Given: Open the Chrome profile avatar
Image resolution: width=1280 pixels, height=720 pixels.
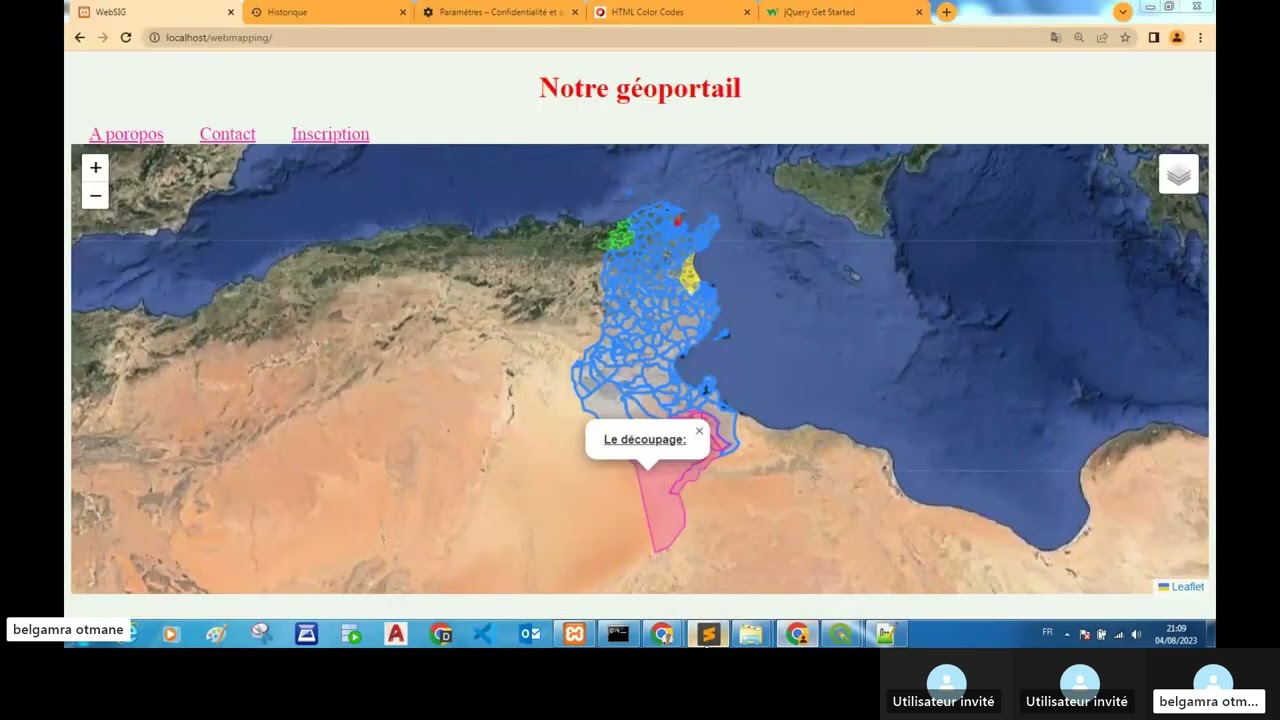Looking at the screenshot, I should tap(1177, 37).
